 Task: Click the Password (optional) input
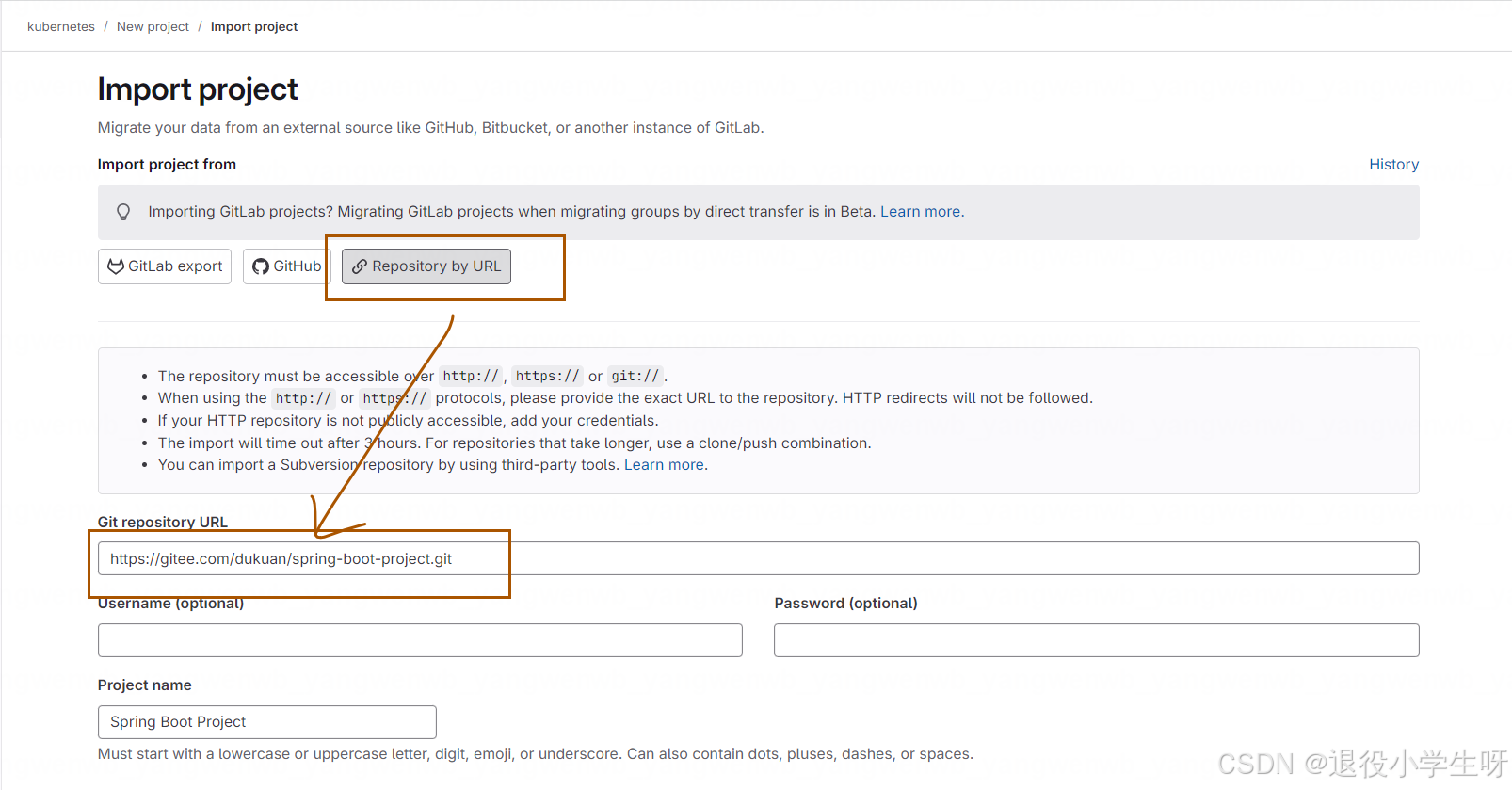(1097, 640)
